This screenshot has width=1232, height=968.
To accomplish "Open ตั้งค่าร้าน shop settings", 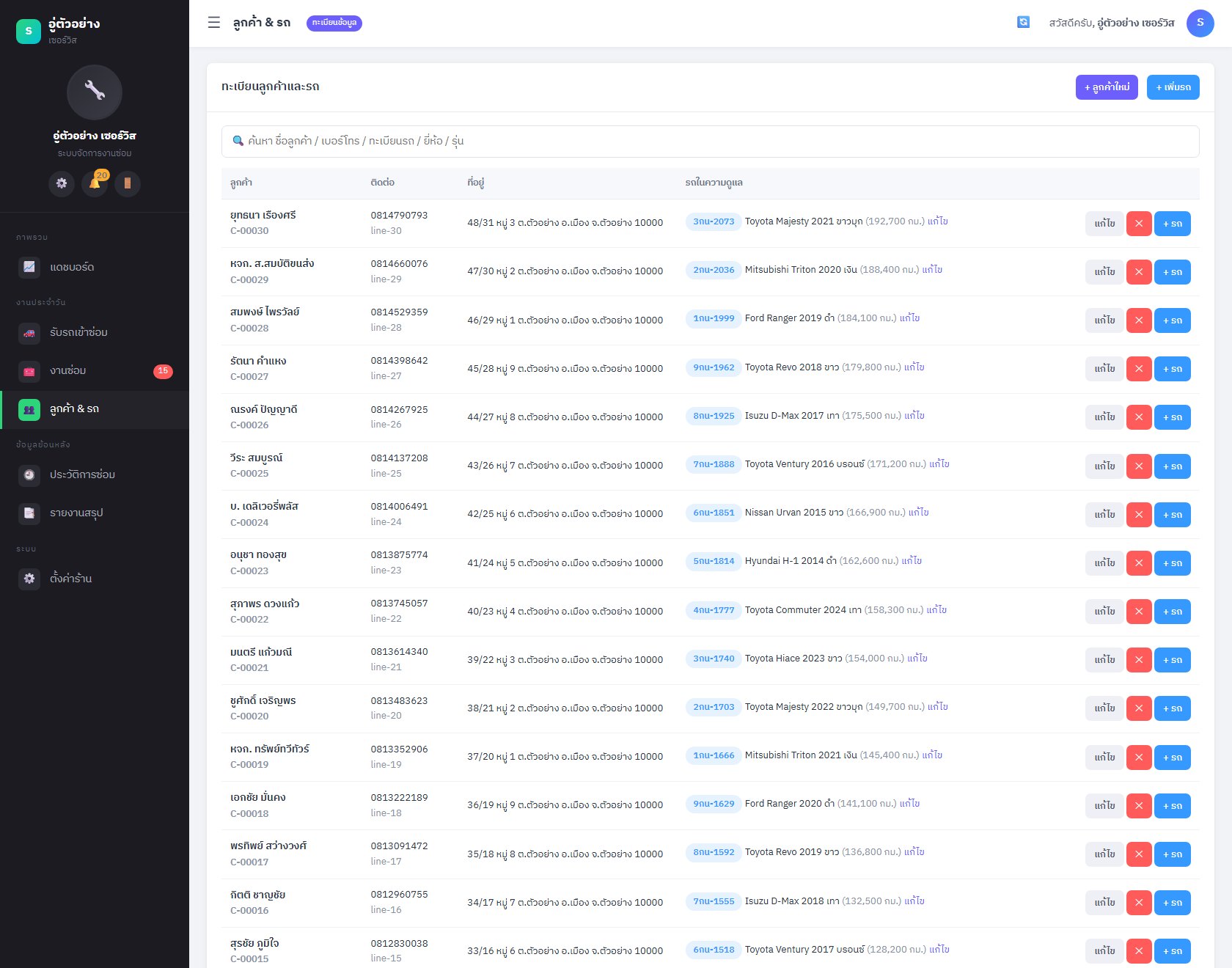I will point(95,579).
